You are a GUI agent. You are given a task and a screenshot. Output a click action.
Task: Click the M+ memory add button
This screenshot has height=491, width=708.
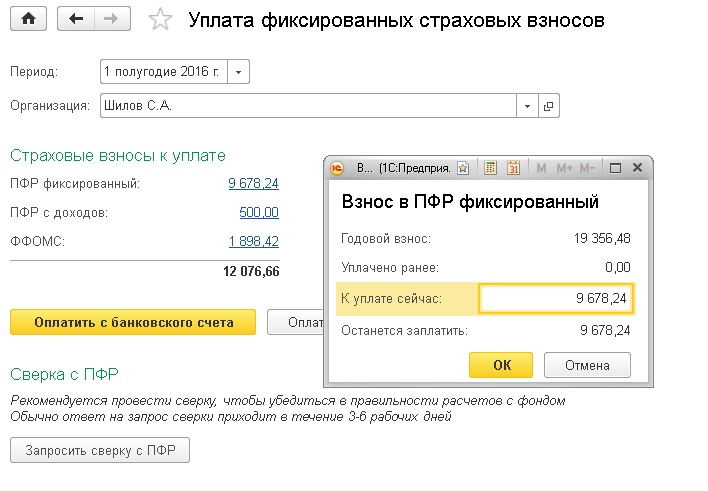[x=564, y=168]
